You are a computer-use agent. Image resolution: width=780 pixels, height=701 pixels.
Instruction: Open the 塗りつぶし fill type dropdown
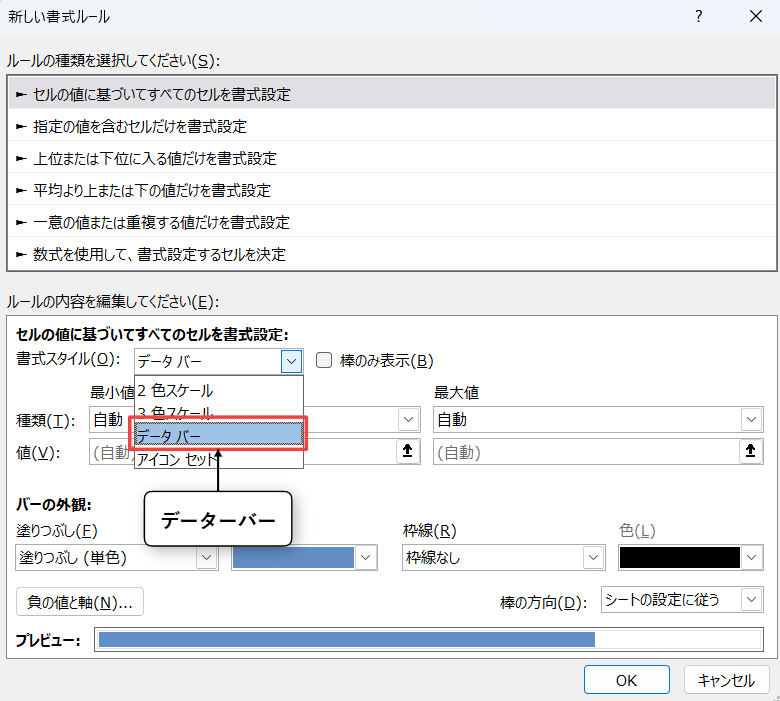[207, 557]
